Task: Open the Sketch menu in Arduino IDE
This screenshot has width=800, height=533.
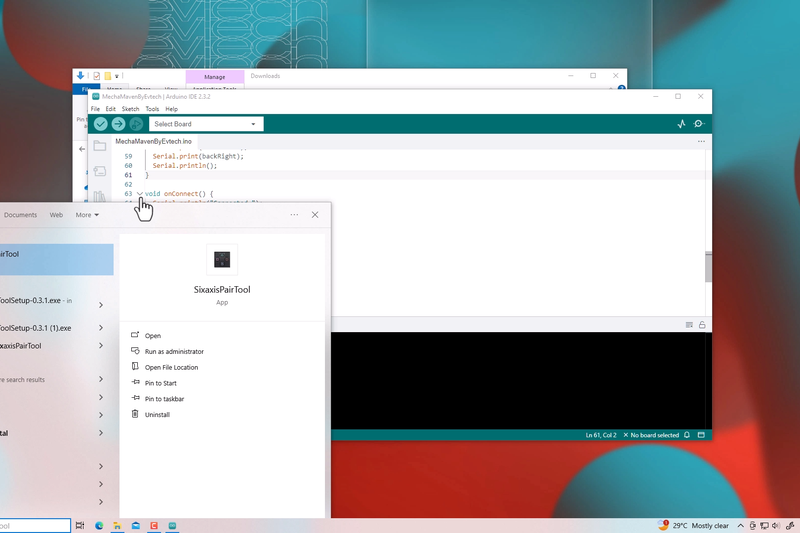Action: pos(131,109)
